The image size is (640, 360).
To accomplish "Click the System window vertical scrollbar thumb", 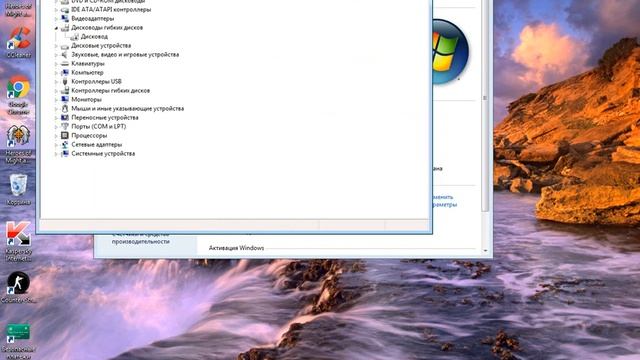I will (x=485, y=107).
